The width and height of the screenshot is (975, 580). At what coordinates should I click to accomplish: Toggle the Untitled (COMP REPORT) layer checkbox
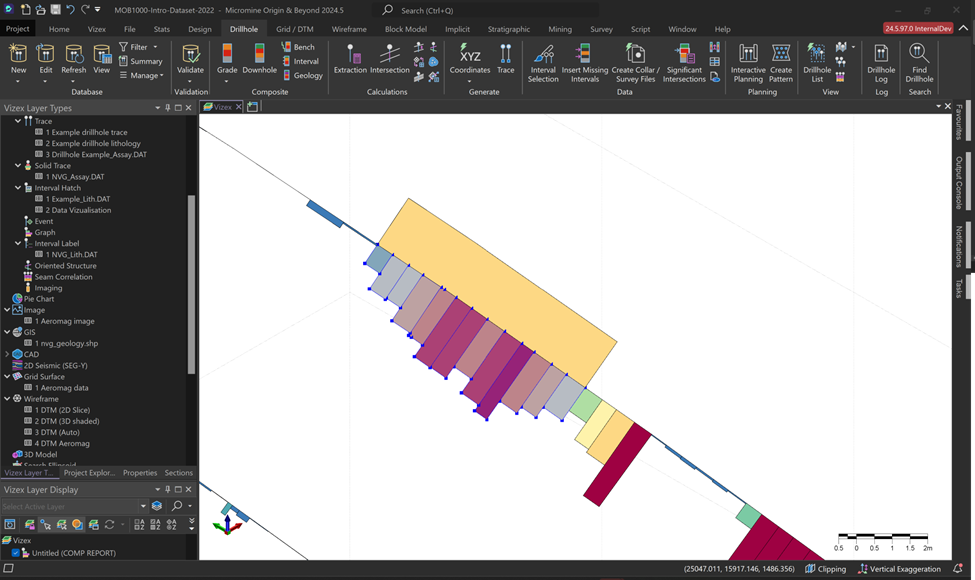click(x=15, y=553)
